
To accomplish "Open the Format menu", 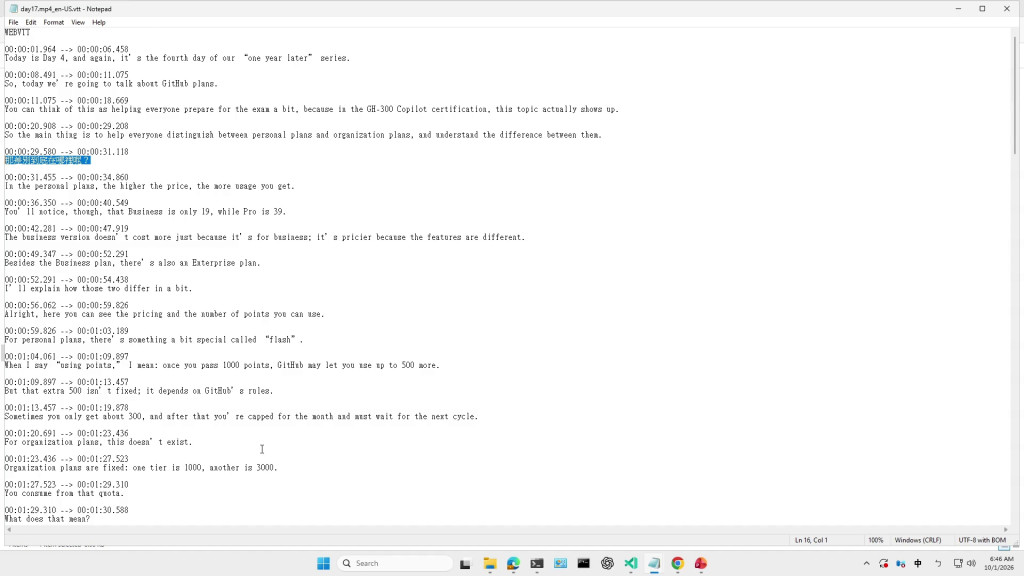I will pyautogui.click(x=54, y=22).
